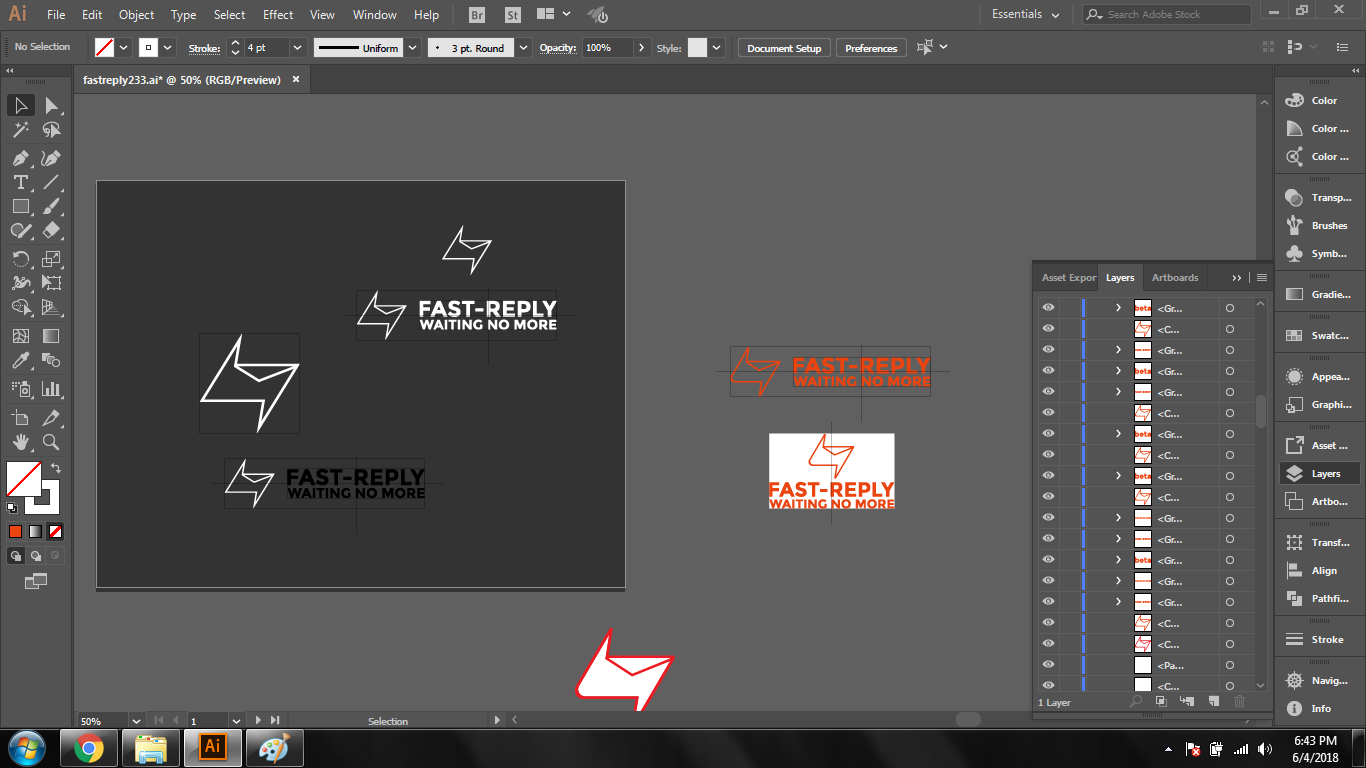Open the 3 pt. Round brush dropdown
This screenshot has width=1366, height=768.
click(524, 48)
